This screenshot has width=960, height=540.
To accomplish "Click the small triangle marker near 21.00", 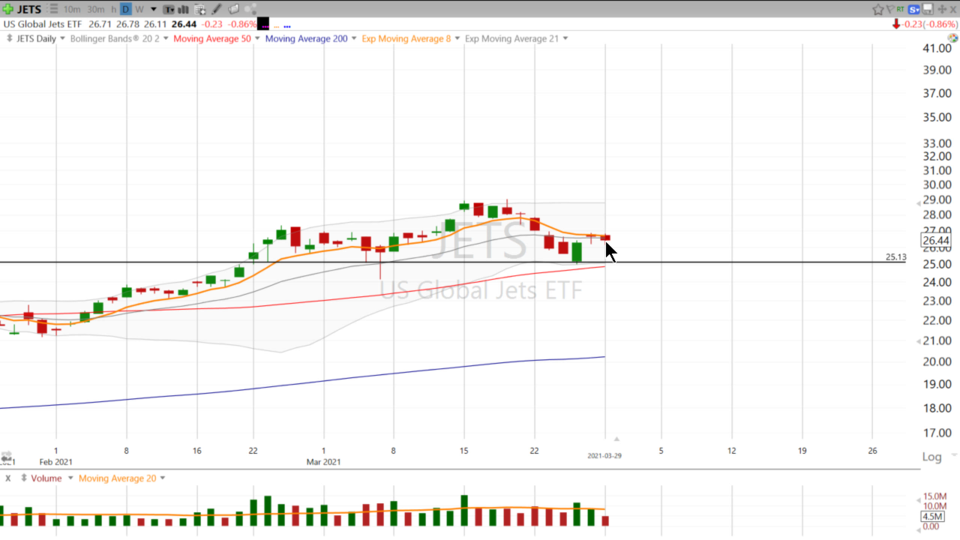I will (918, 341).
